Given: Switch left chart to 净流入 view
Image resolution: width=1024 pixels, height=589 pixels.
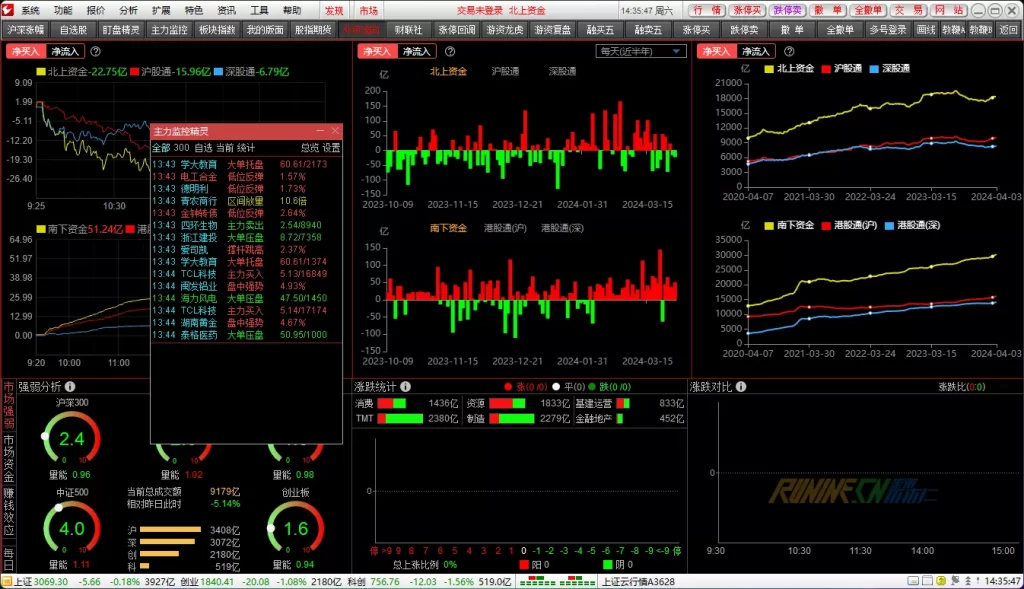Looking at the screenshot, I should coord(65,51).
